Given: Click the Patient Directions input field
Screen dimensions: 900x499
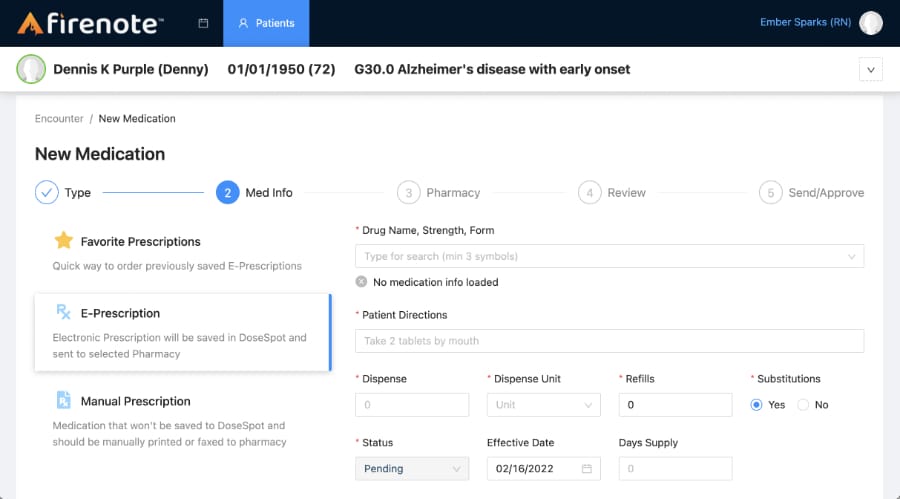Looking at the screenshot, I should [610, 341].
